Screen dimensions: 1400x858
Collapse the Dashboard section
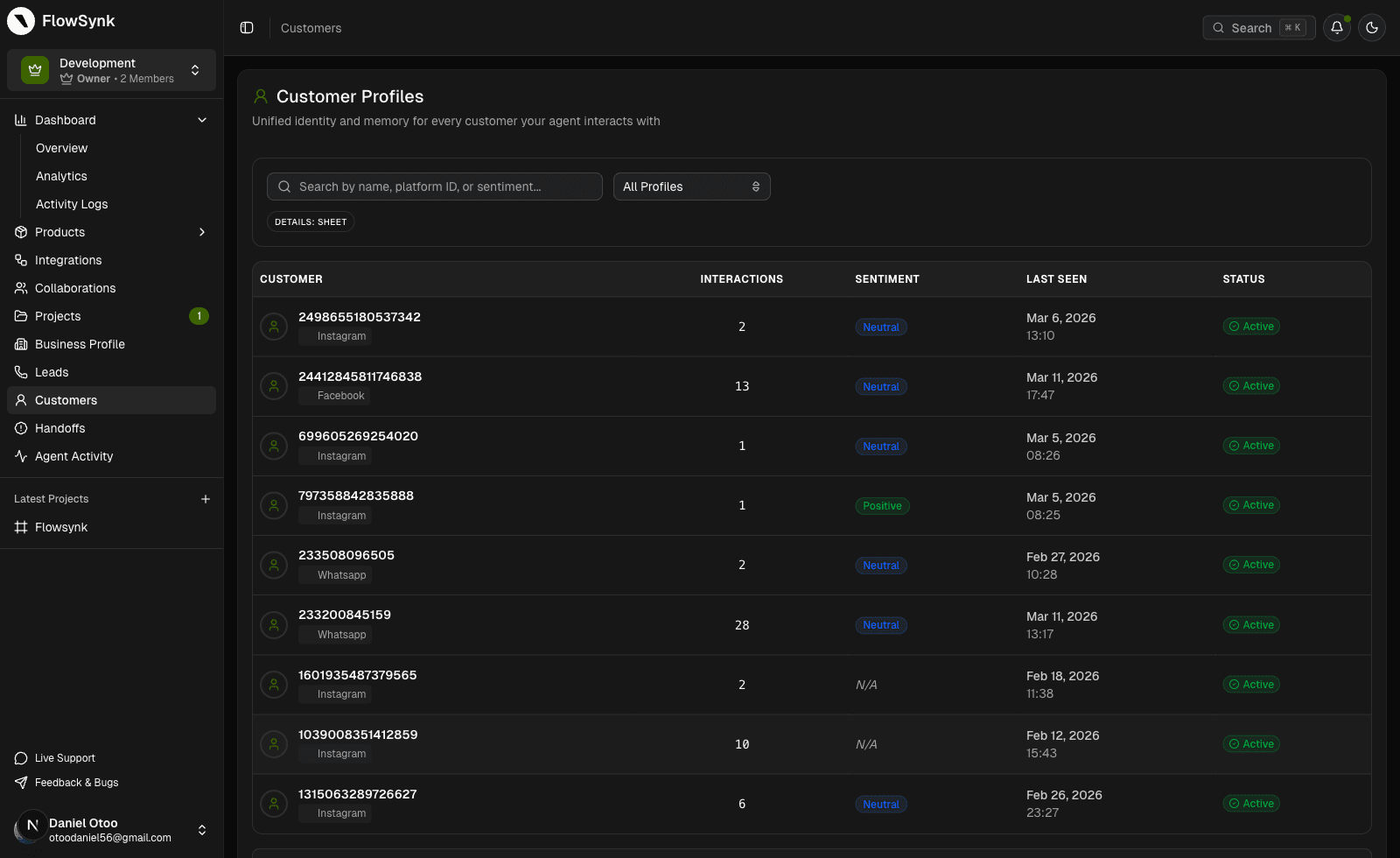point(201,120)
